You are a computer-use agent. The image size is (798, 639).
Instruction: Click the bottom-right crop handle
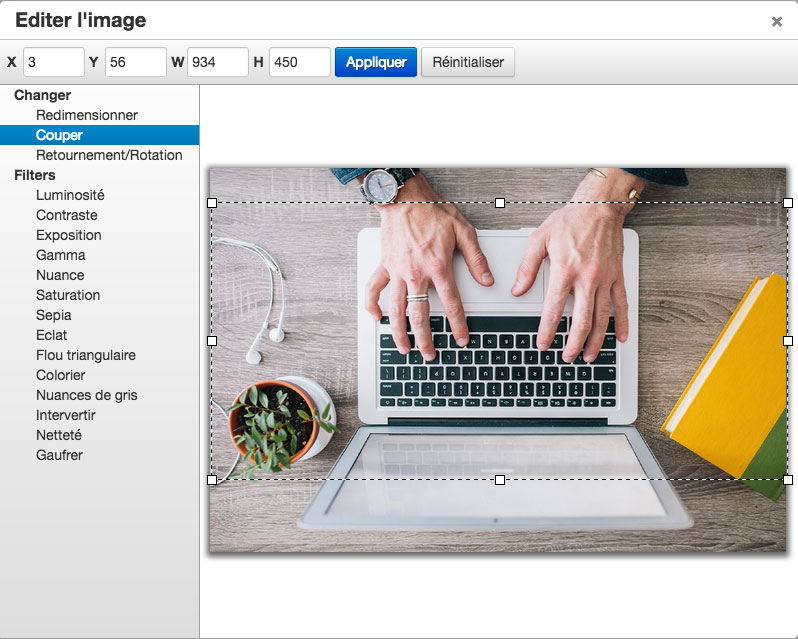click(x=788, y=480)
